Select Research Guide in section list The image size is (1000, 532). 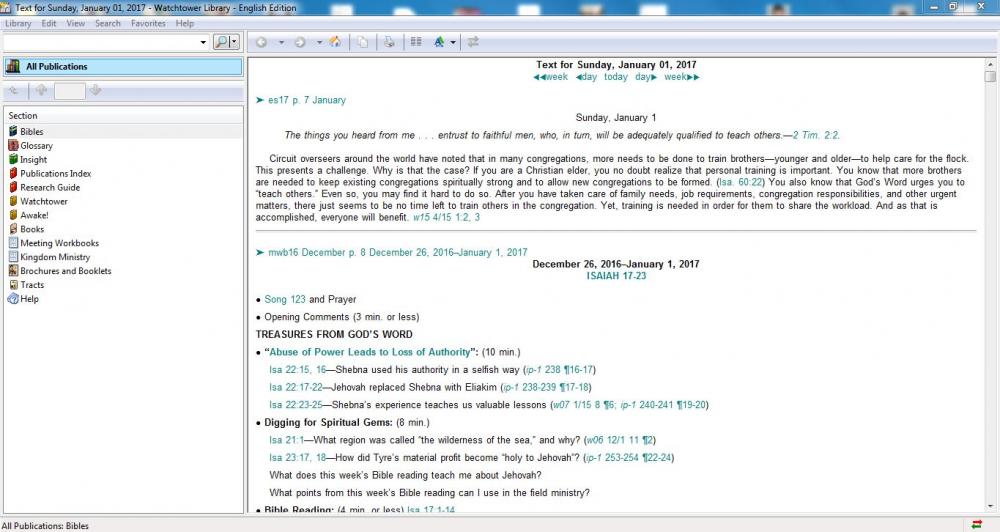click(50, 187)
